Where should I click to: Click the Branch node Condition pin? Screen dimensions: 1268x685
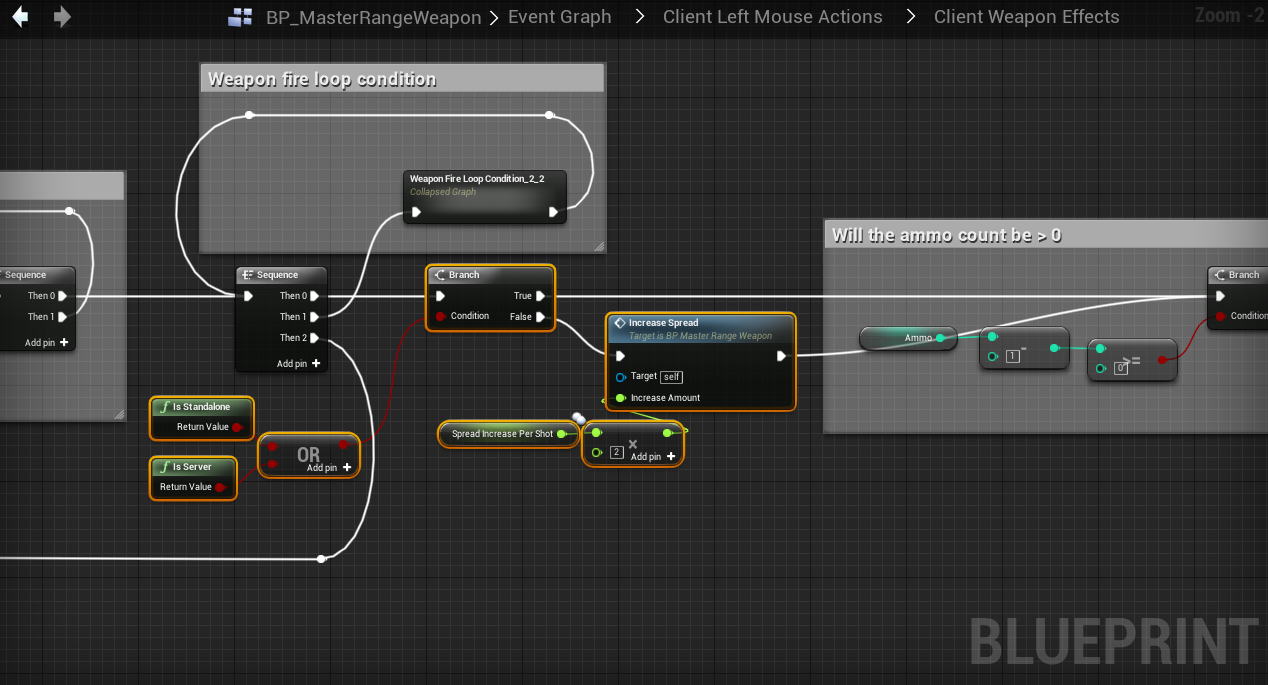pos(440,316)
